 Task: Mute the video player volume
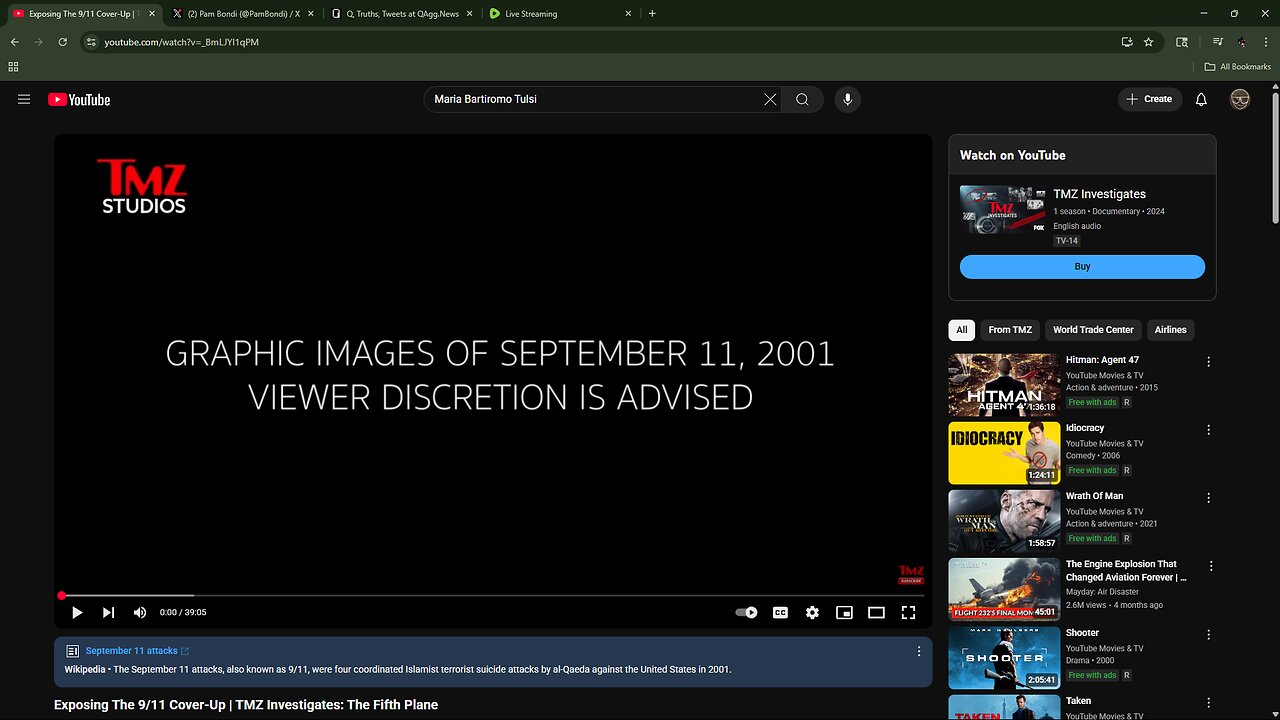[x=140, y=612]
